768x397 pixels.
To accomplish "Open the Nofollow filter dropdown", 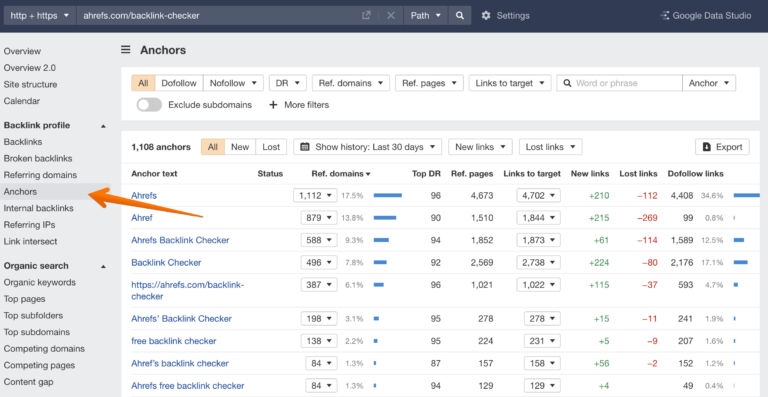I will point(233,83).
